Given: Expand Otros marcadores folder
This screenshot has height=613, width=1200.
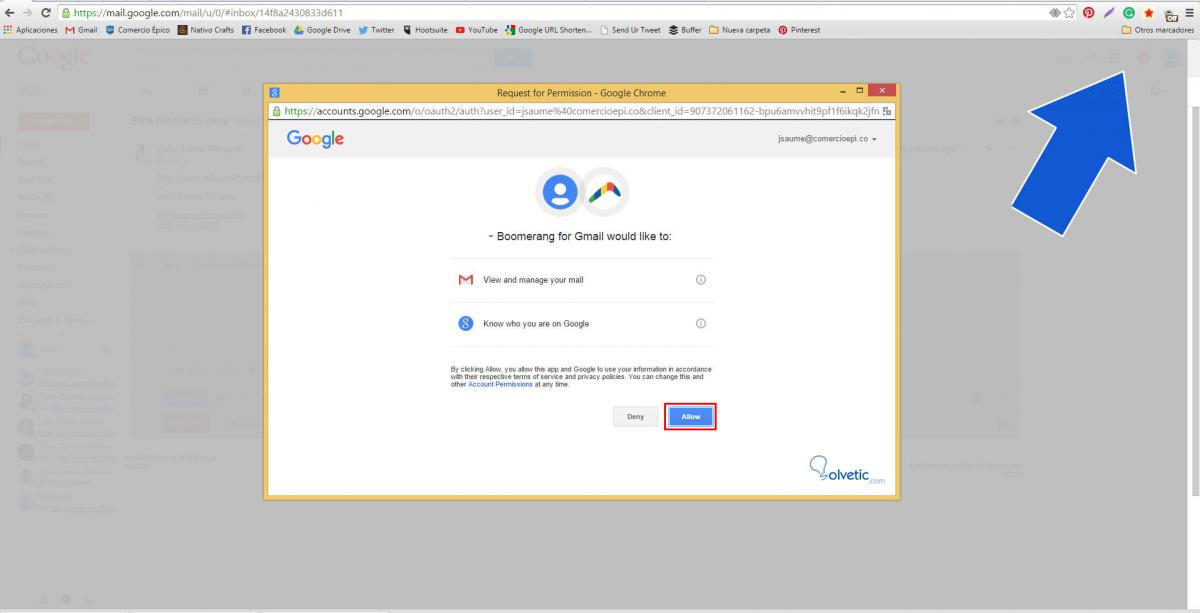Looking at the screenshot, I should [1158, 30].
